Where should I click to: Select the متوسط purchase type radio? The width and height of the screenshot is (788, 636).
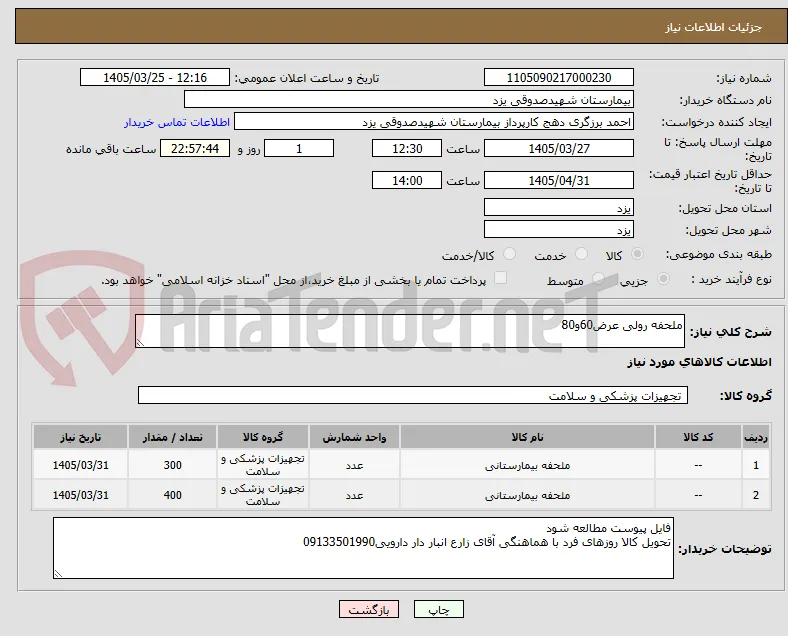[598, 279]
